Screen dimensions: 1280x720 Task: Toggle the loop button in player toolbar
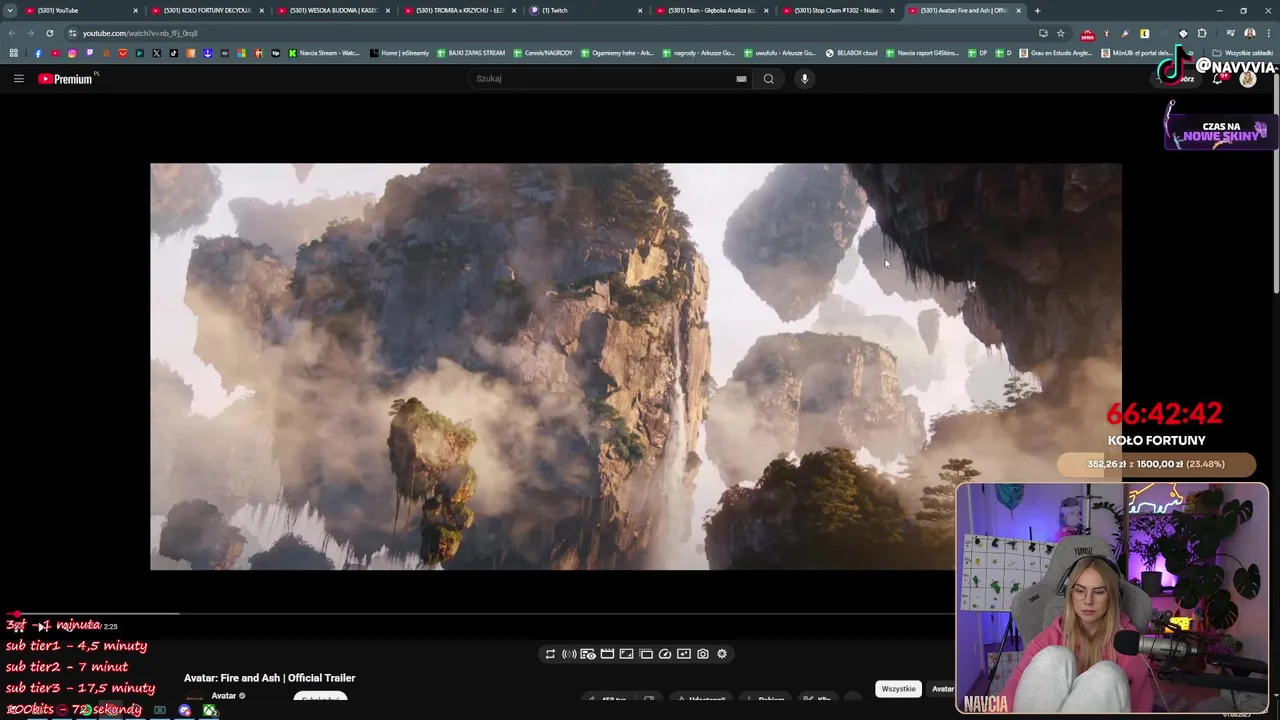(550, 654)
